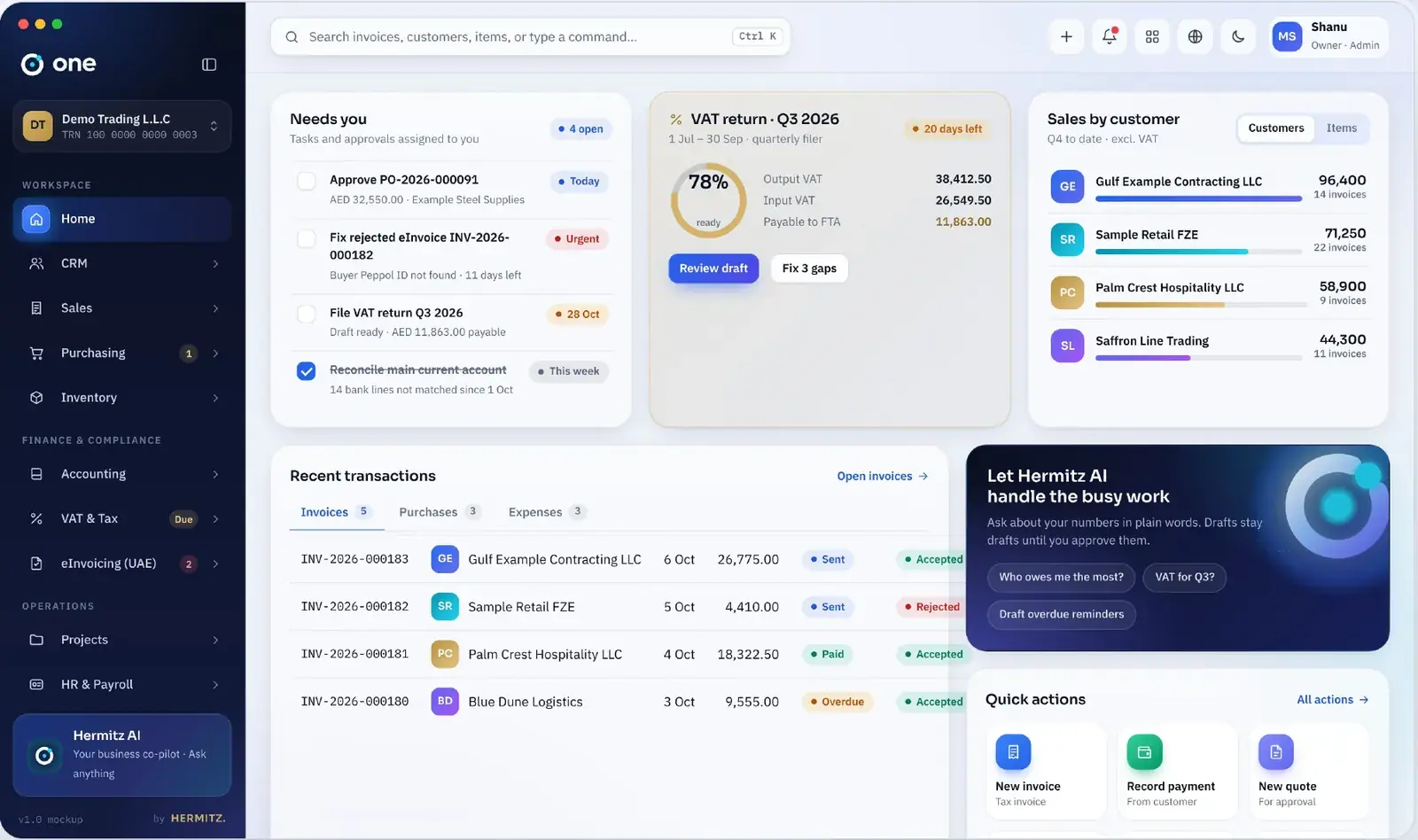Click the Inventory box icon
Image resolution: width=1418 pixels, height=840 pixels.
tap(36, 398)
